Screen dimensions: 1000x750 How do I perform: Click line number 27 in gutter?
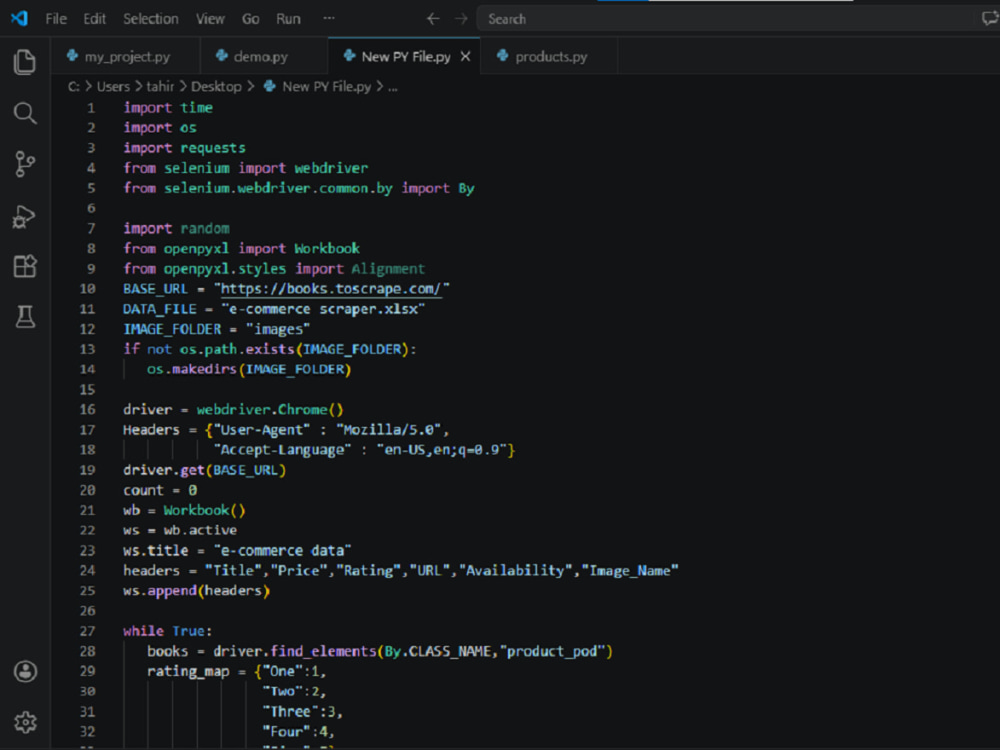tap(87, 631)
